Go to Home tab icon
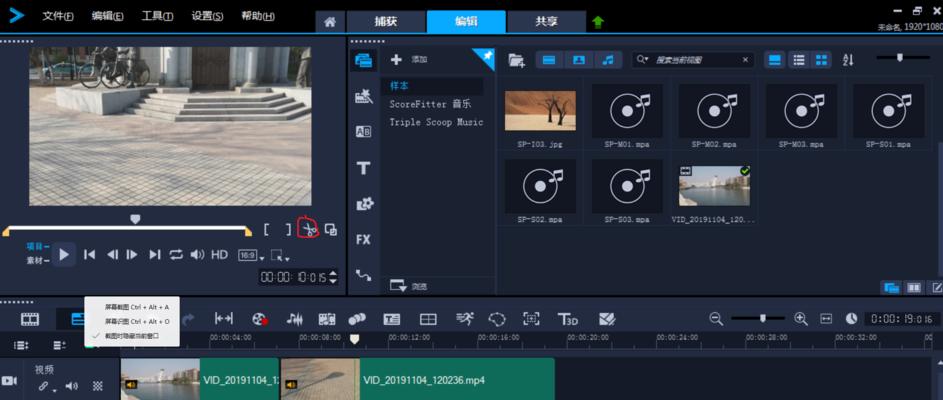This screenshot has width=943, height=400. [x=330, y=22]
